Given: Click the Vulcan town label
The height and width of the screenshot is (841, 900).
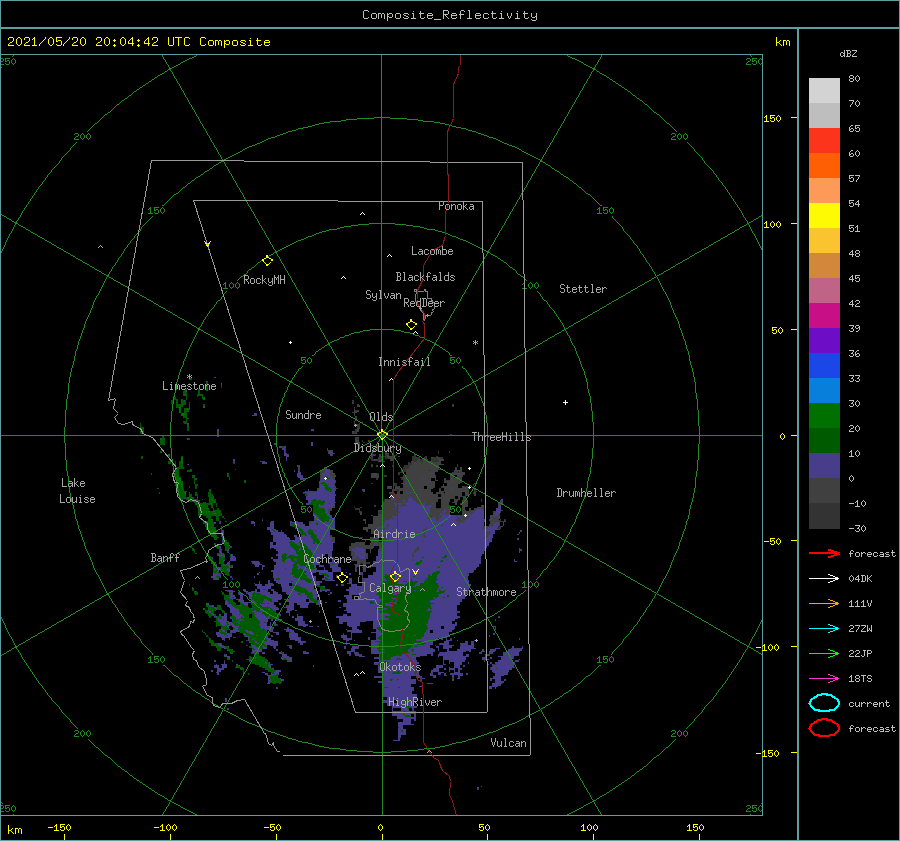Looking at the screenshot, I should [509, 743].
